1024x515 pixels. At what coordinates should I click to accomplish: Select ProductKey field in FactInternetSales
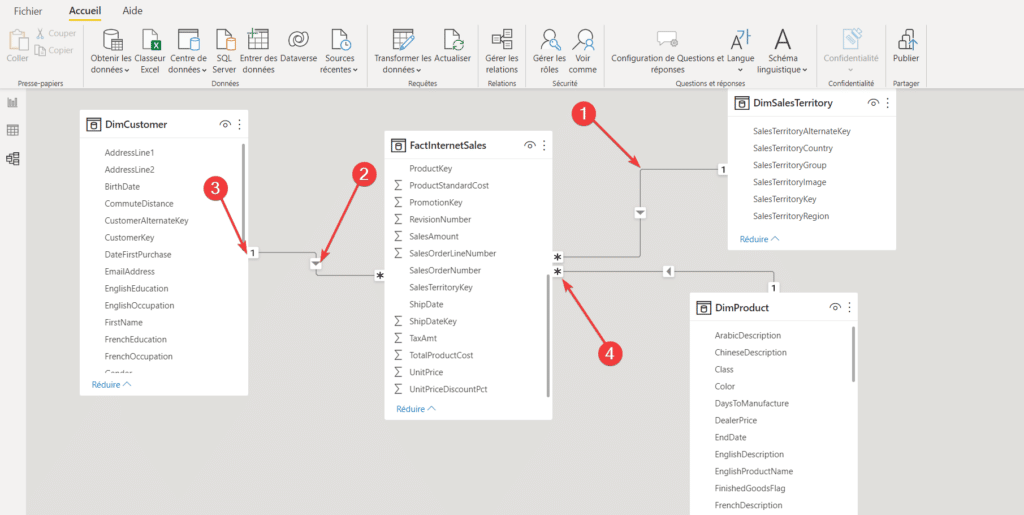430,168
